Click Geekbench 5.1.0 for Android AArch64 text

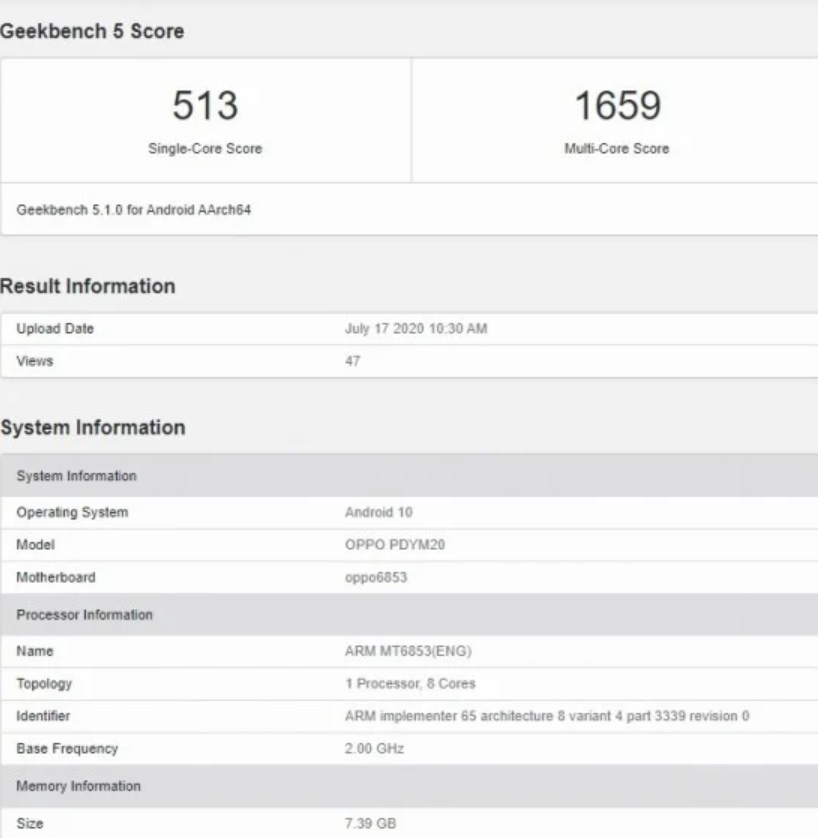[x=134, y=210]
